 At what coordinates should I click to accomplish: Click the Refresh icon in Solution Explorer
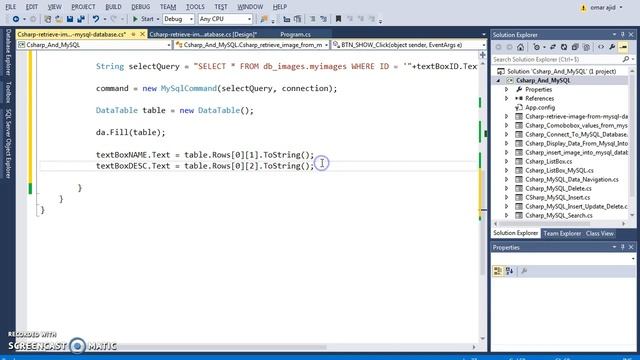[564, 47]
